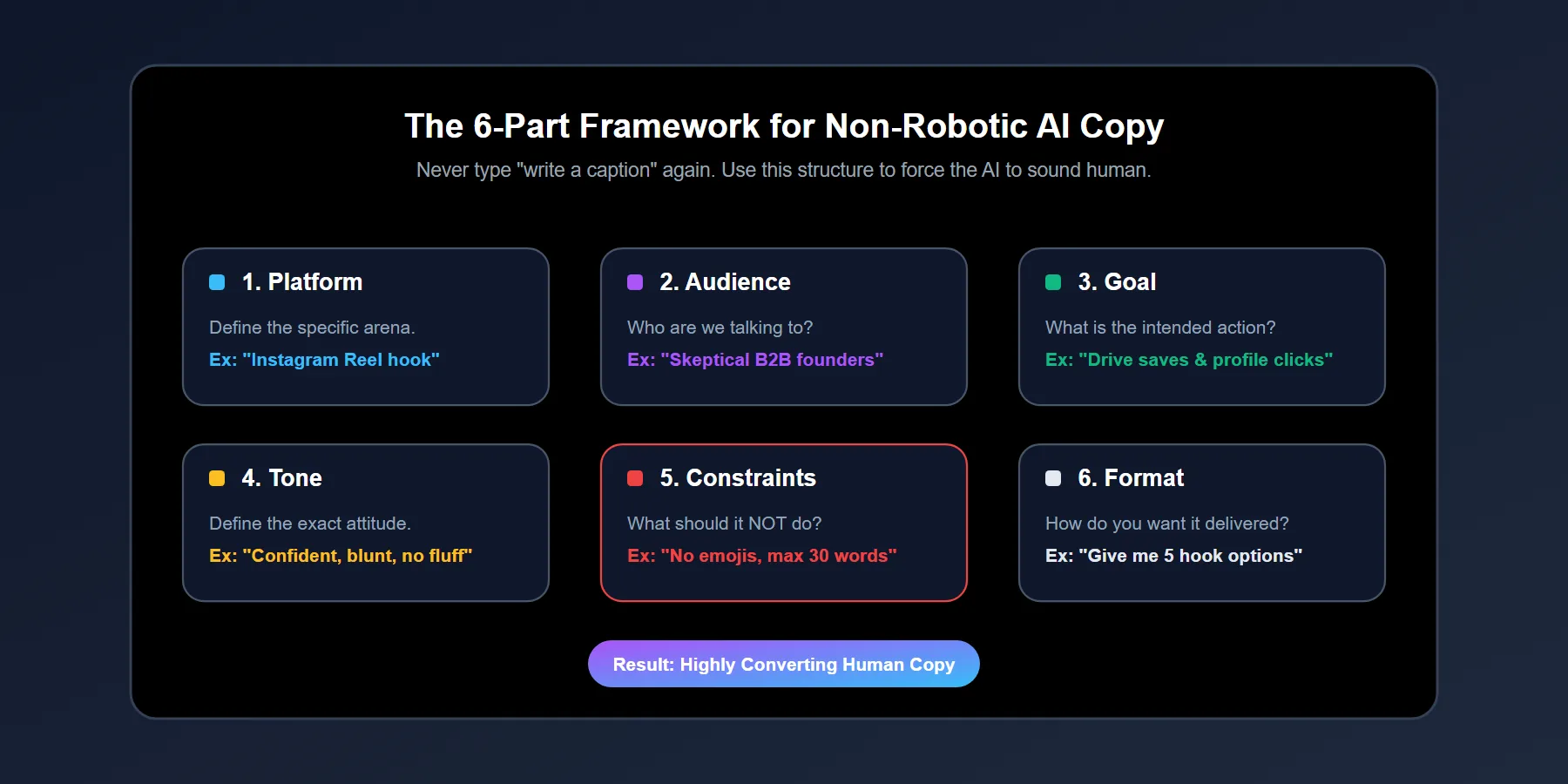Viewport: 1568px width, 784px height.
Task: Click the Instagram Reel hook example link
Action: pos(324,360)
